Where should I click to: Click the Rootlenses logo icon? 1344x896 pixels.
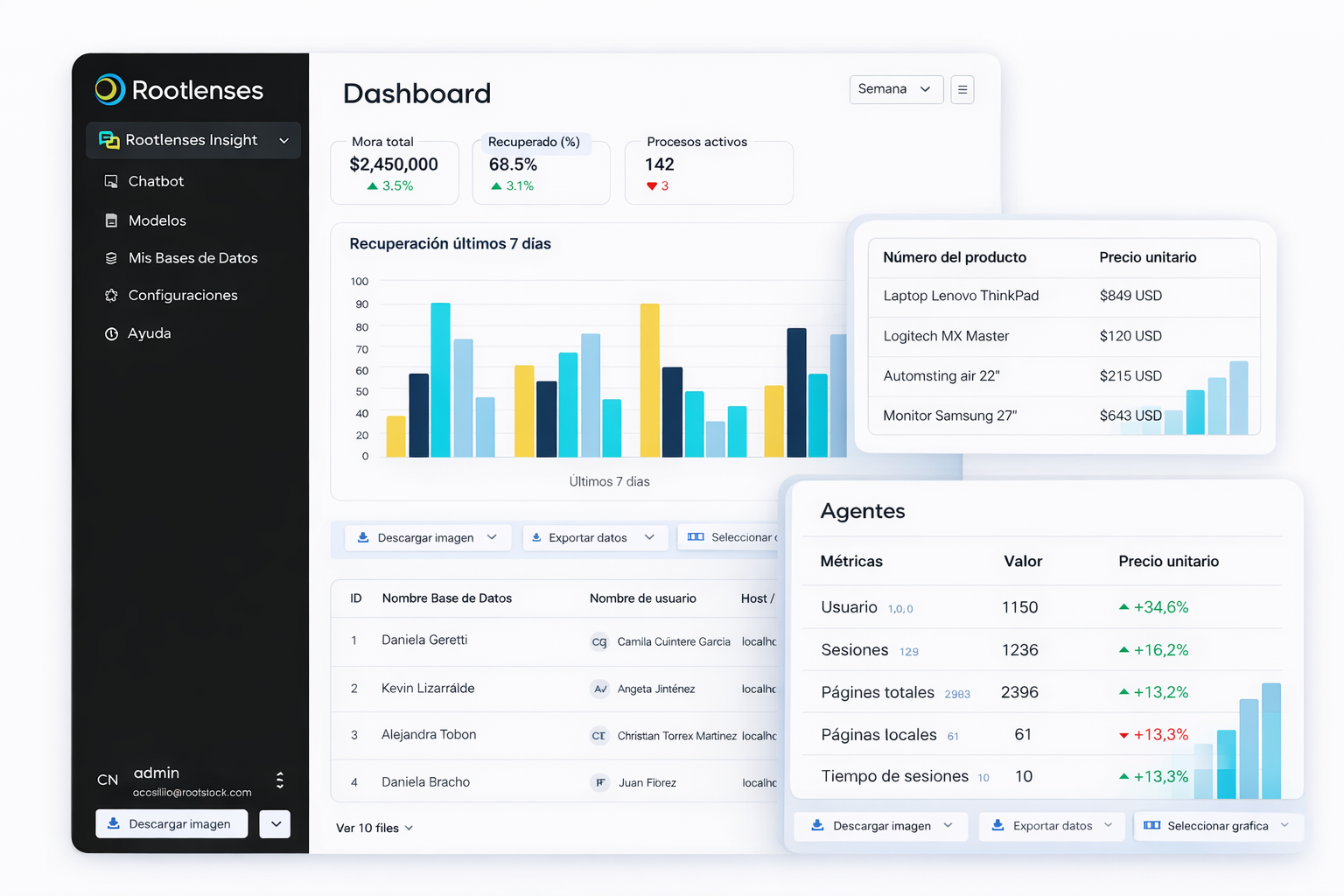point(110,89)
